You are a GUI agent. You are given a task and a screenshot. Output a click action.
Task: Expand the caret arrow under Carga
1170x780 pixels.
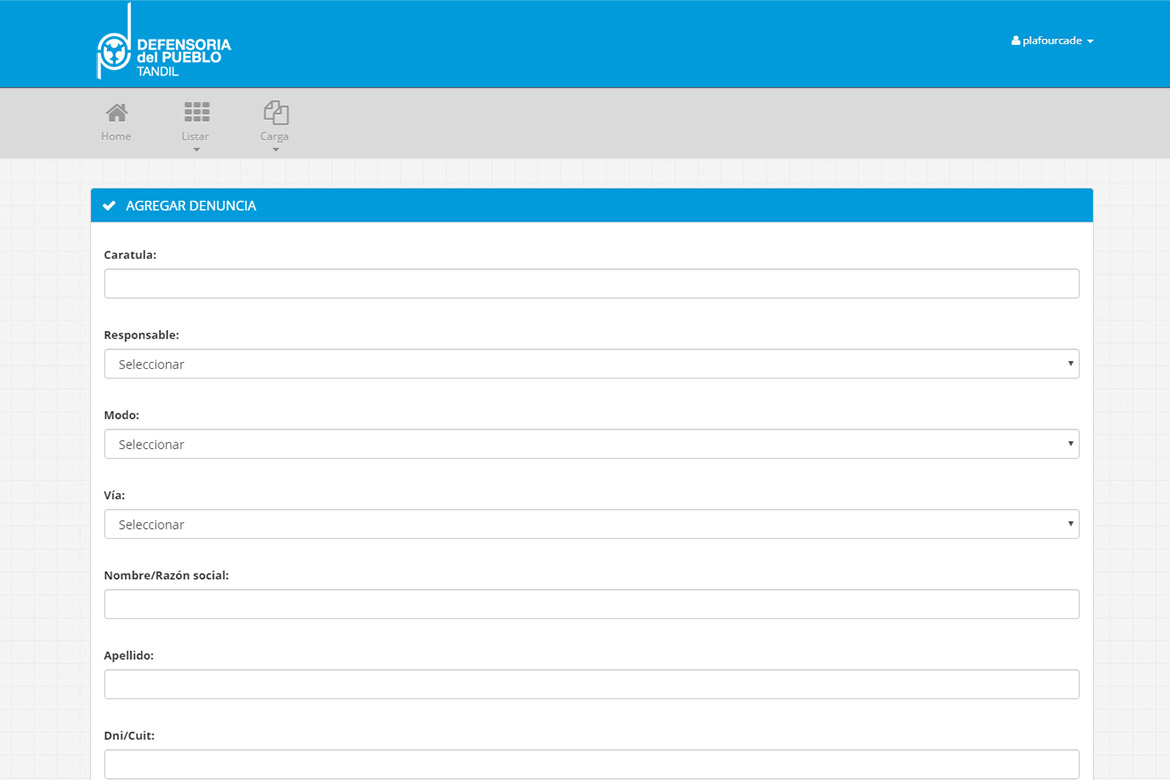pyautogui.click(x=275, y=150)
